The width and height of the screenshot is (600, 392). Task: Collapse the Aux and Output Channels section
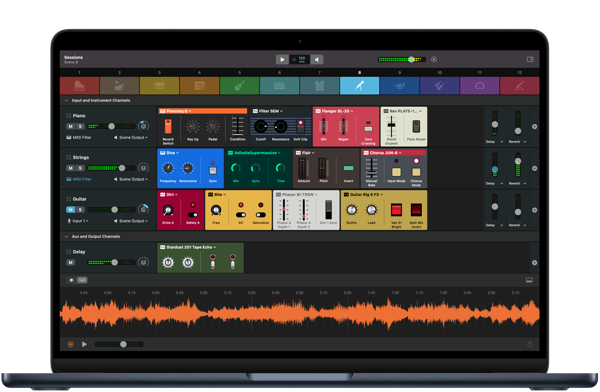point(66,237)
